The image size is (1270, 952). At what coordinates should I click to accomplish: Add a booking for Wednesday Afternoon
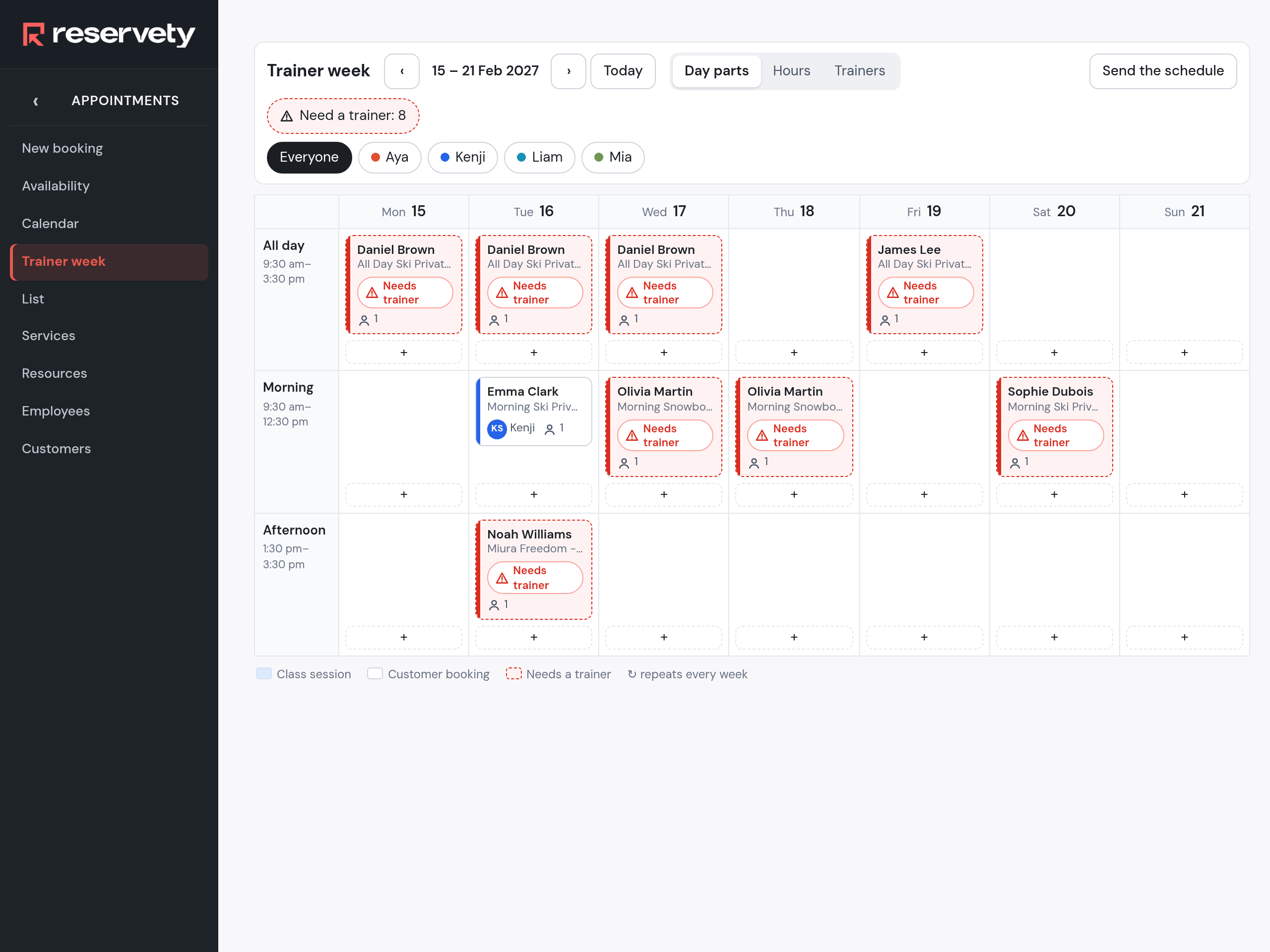(x=664, y=637)
